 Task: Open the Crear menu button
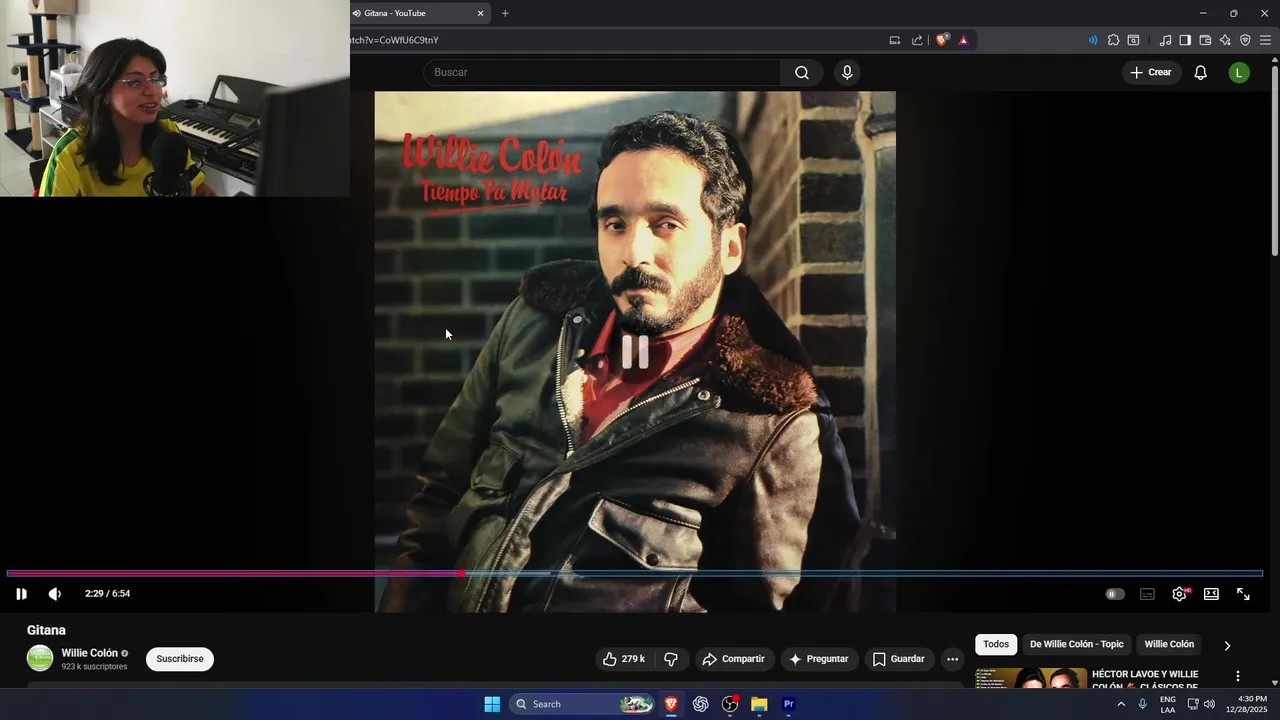point(1151,72)
